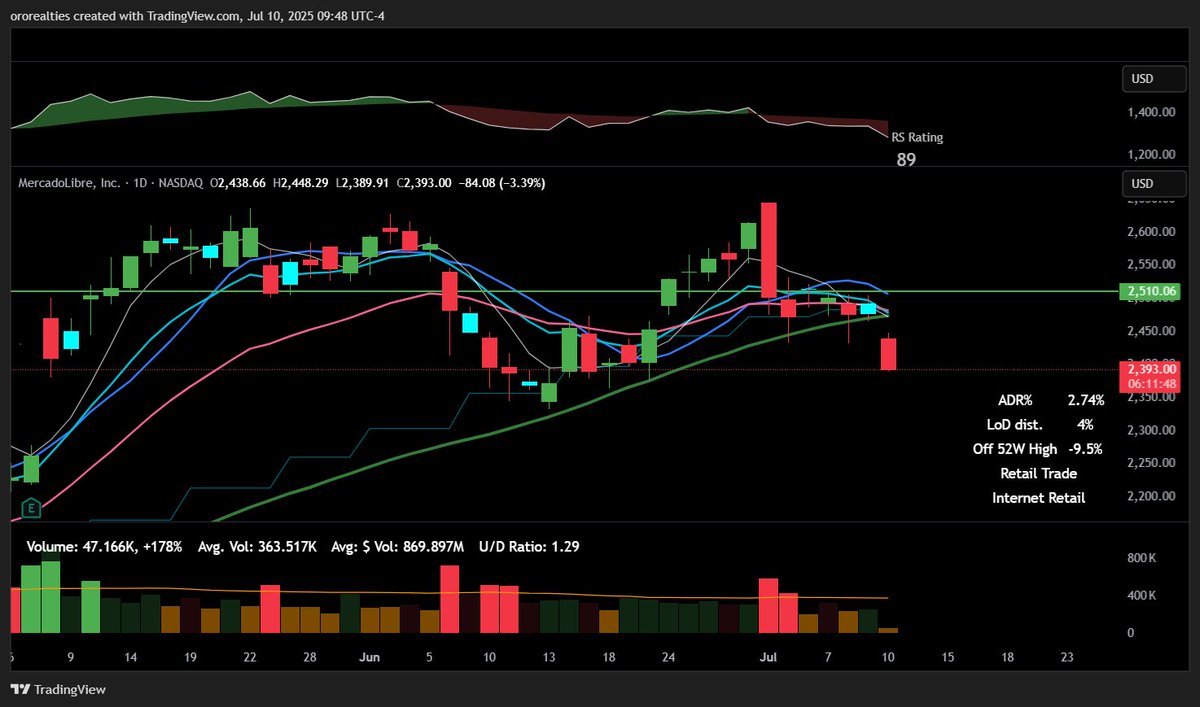Click the earnings 'E' marker on the chart
Viewport: 1200px width, 707px height.
[x=30, y=506]
